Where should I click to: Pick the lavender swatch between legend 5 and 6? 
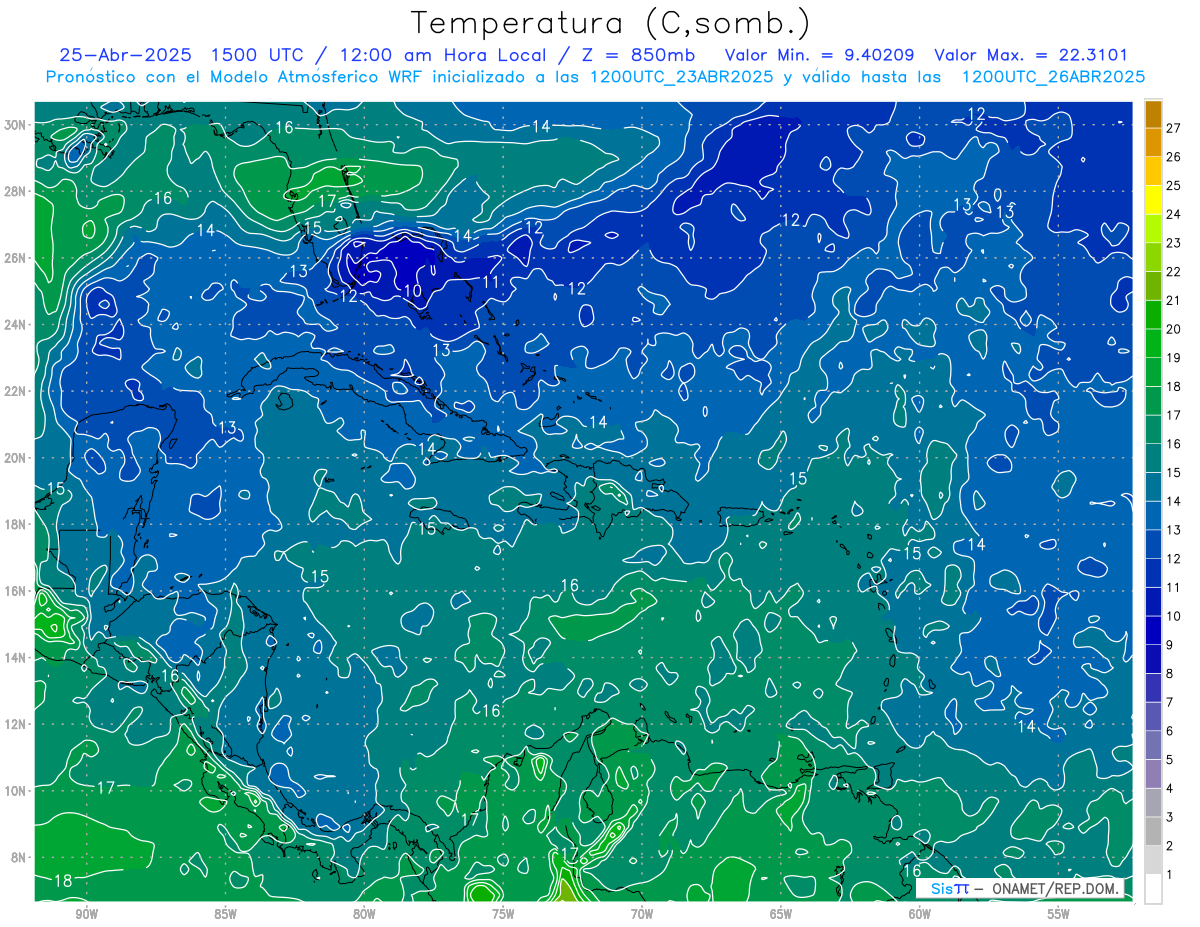click(x=1153, y=746)
